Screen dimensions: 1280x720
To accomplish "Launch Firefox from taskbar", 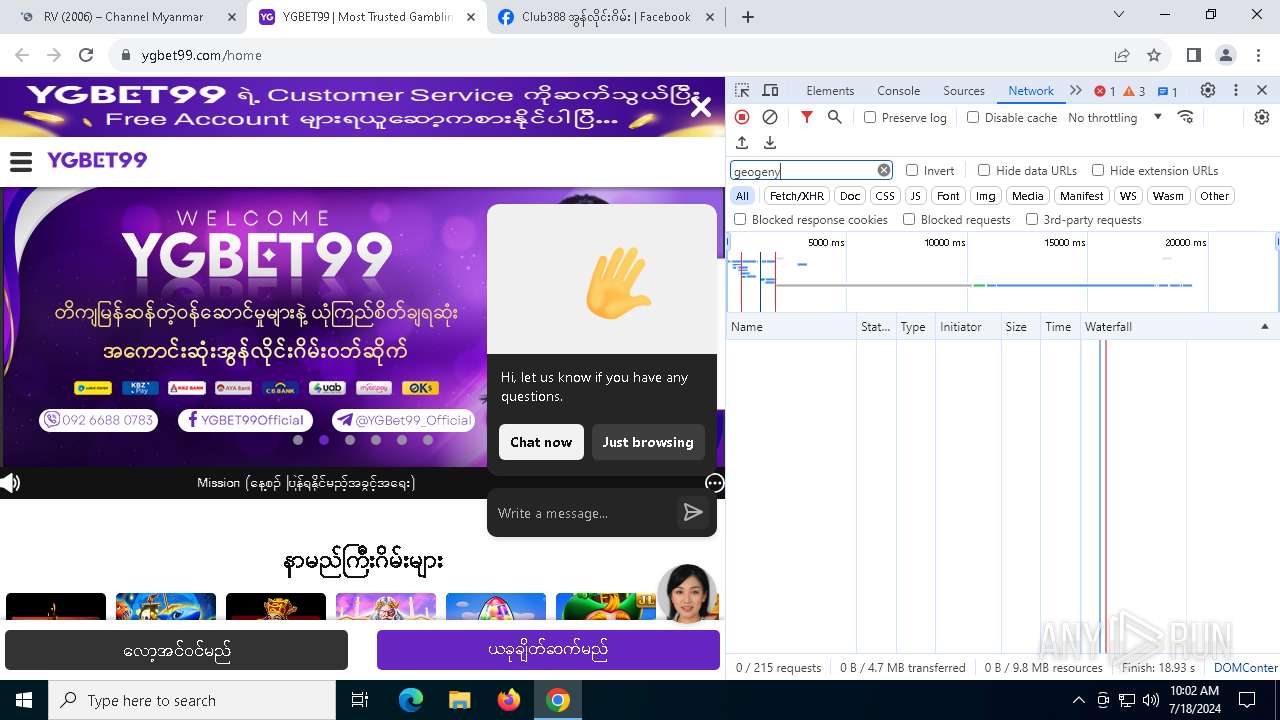I will click(x=509, y=700).
